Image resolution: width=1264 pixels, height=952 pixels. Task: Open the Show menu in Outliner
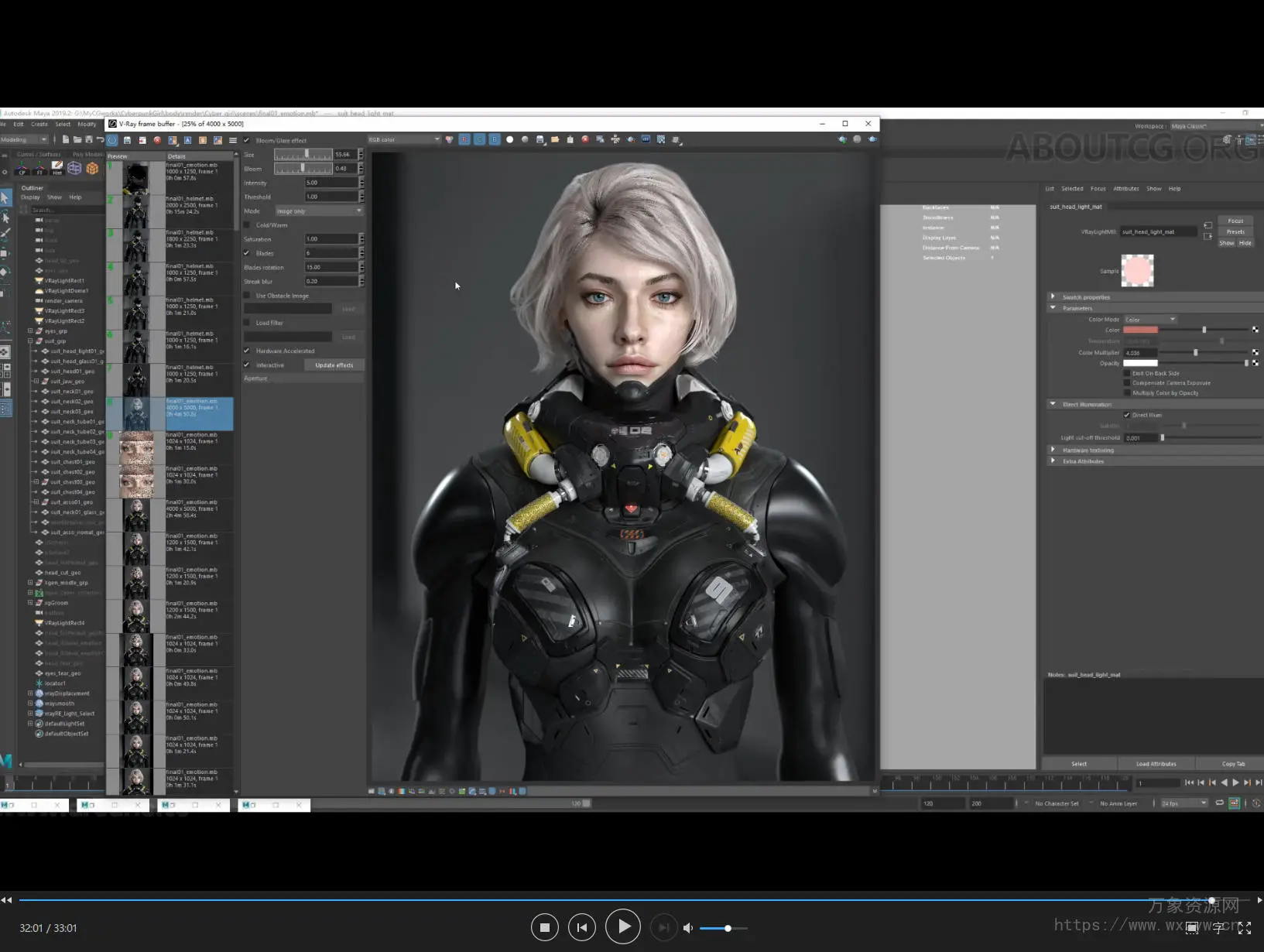(54, 197)
